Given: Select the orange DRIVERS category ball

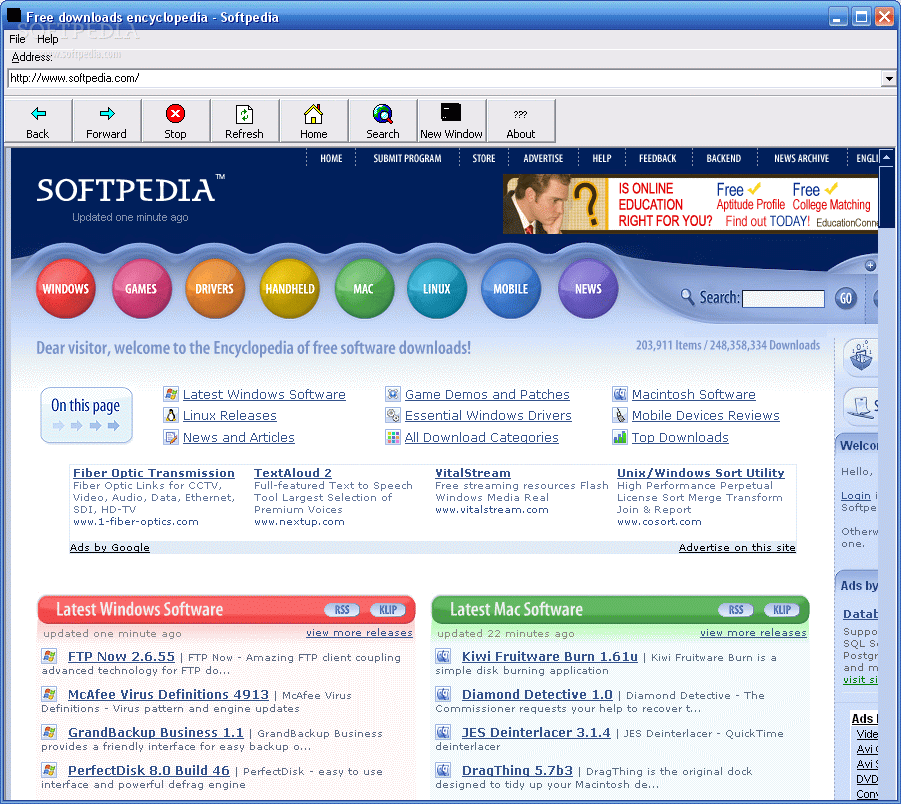Looking at the screenshot, I should [215, 288].
